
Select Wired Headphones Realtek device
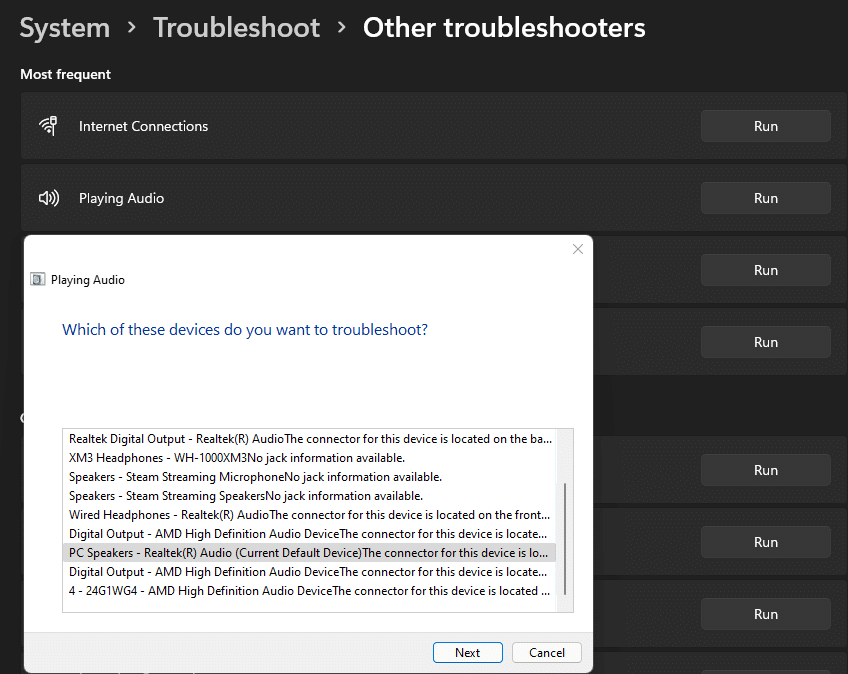[309, 514]
